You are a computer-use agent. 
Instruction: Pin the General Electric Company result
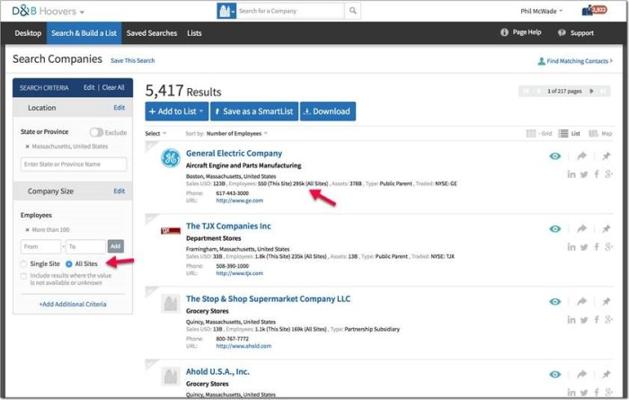point(606,156)
